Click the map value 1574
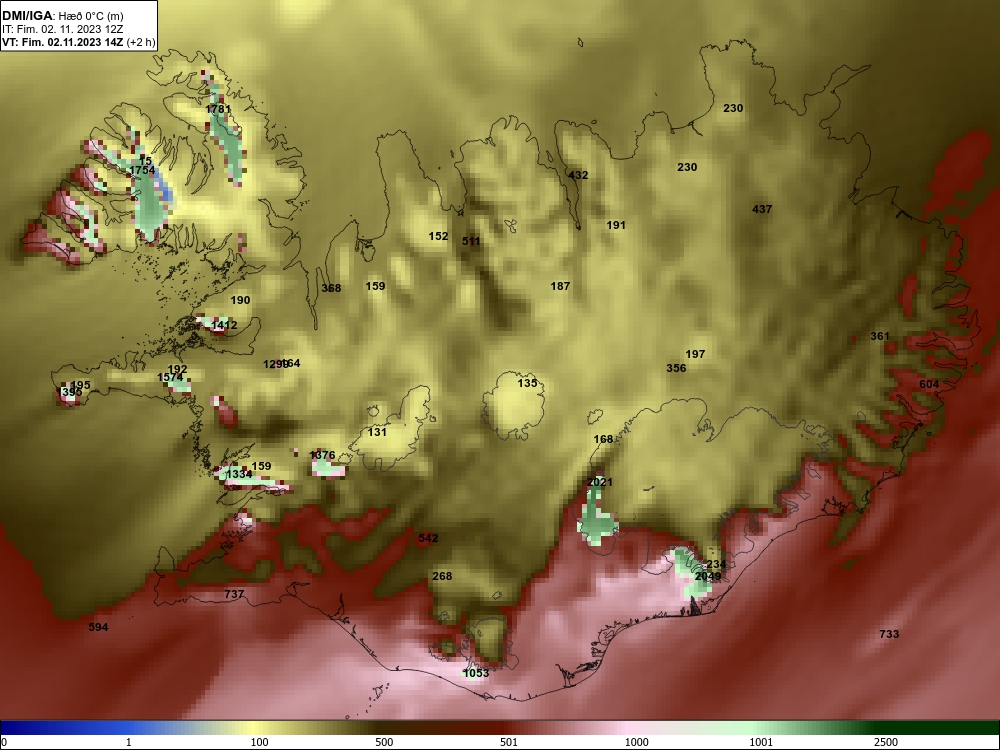1000x750 pixels. click(x=170, y=378)
